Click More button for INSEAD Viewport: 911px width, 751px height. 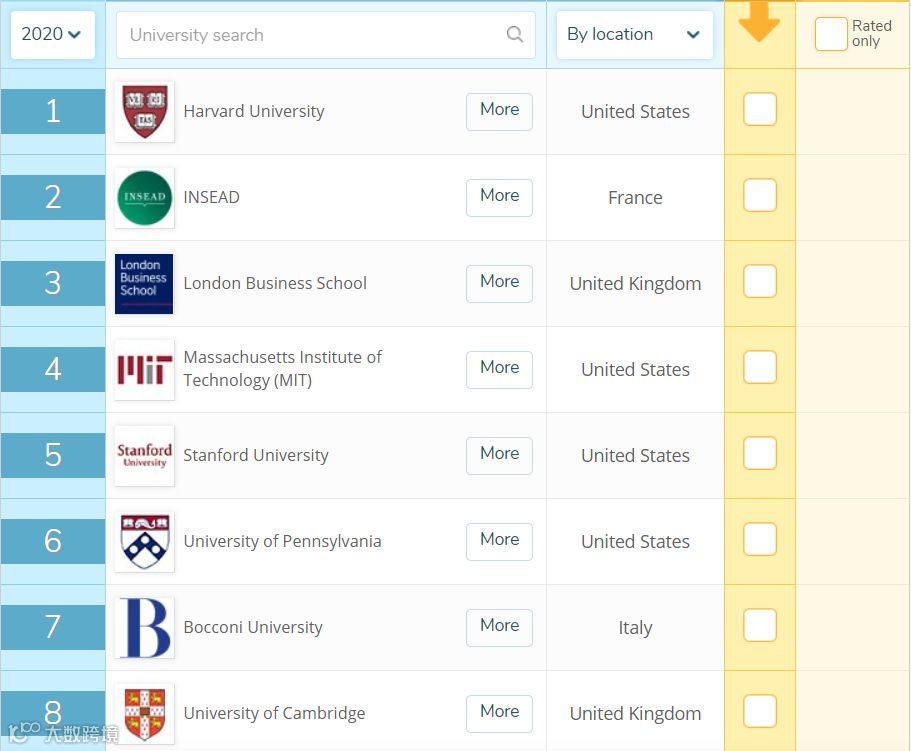click(499, 196)
